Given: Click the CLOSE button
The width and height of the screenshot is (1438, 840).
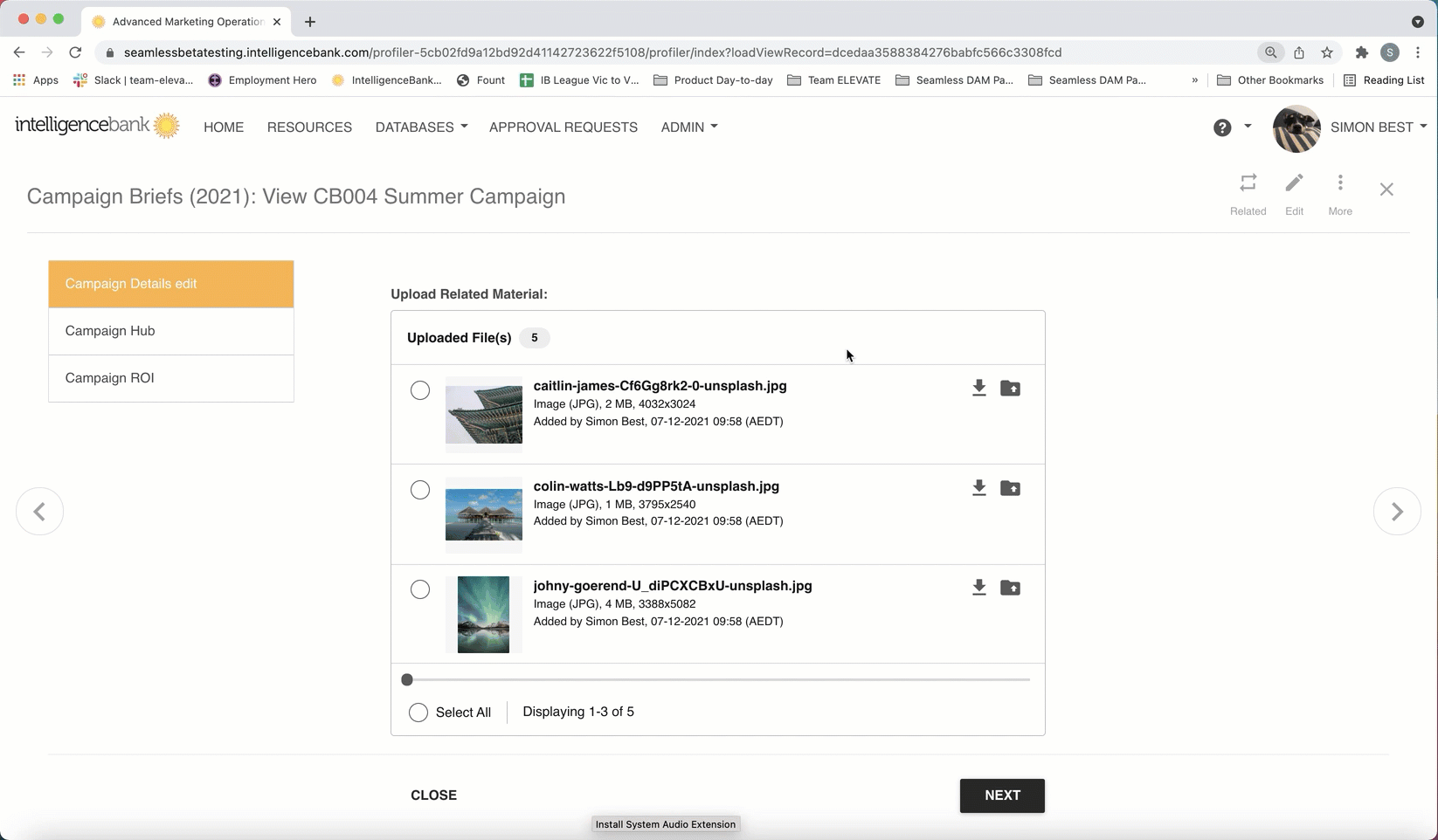Looking at the screenshot, I should [x=433, y=795].
